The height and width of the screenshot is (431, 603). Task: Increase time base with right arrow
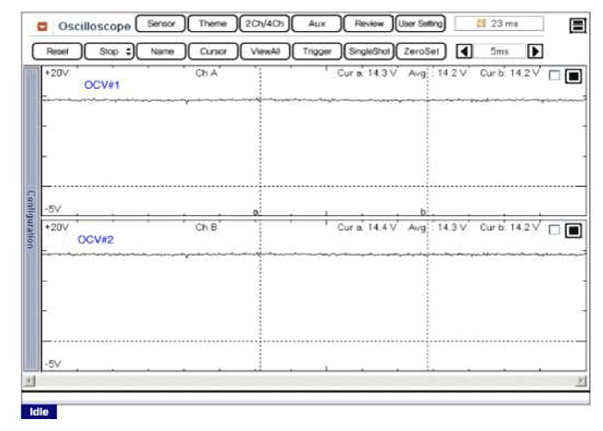tap(536, 50)
